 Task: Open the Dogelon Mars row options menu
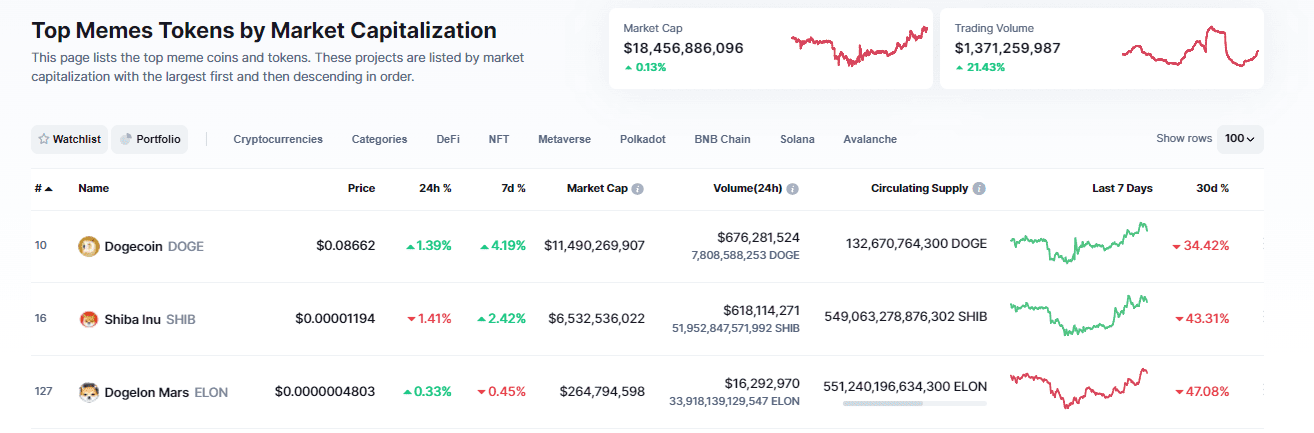[x=1262, y=391]
